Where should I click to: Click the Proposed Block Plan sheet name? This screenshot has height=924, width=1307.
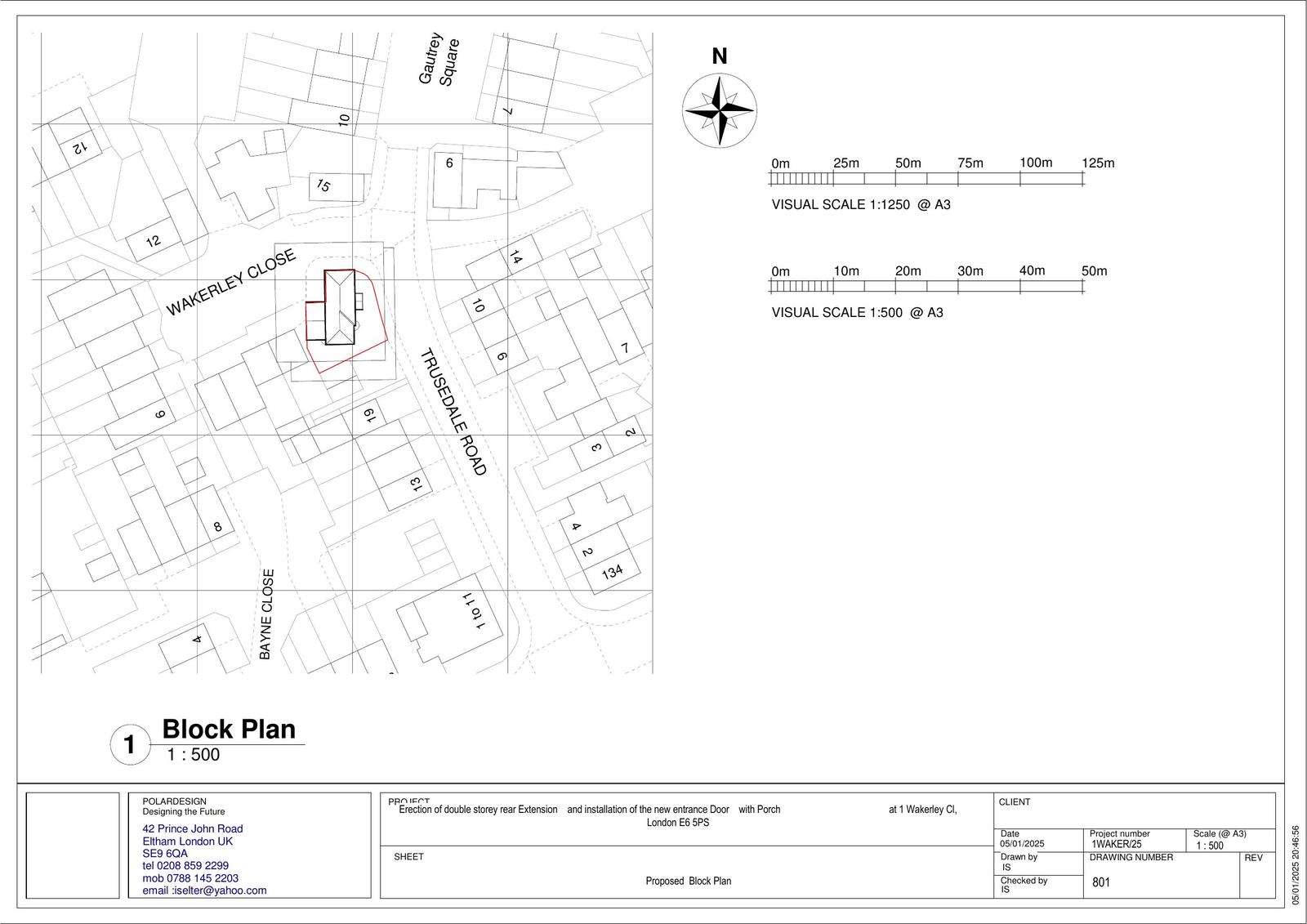click(x=688, y=881)
